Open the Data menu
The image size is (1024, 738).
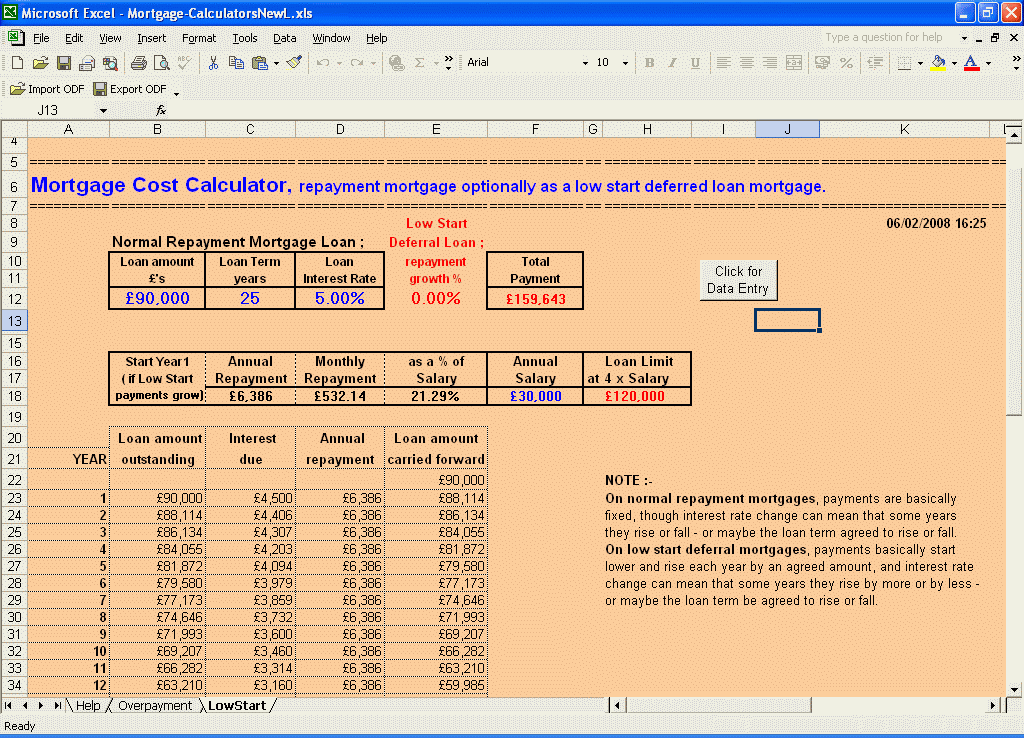[x=285, y=38]
